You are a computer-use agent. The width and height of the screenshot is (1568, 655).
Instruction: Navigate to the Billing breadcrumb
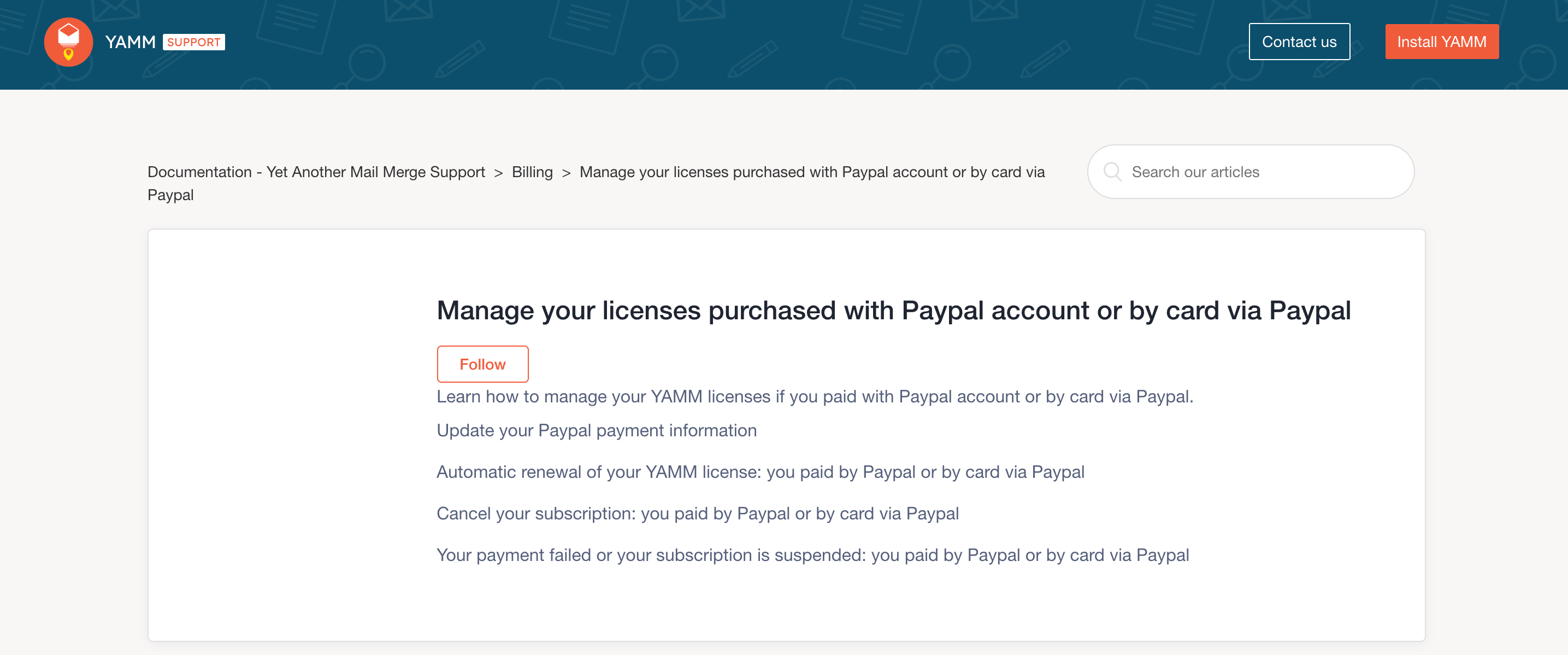[x=532, y=172]
